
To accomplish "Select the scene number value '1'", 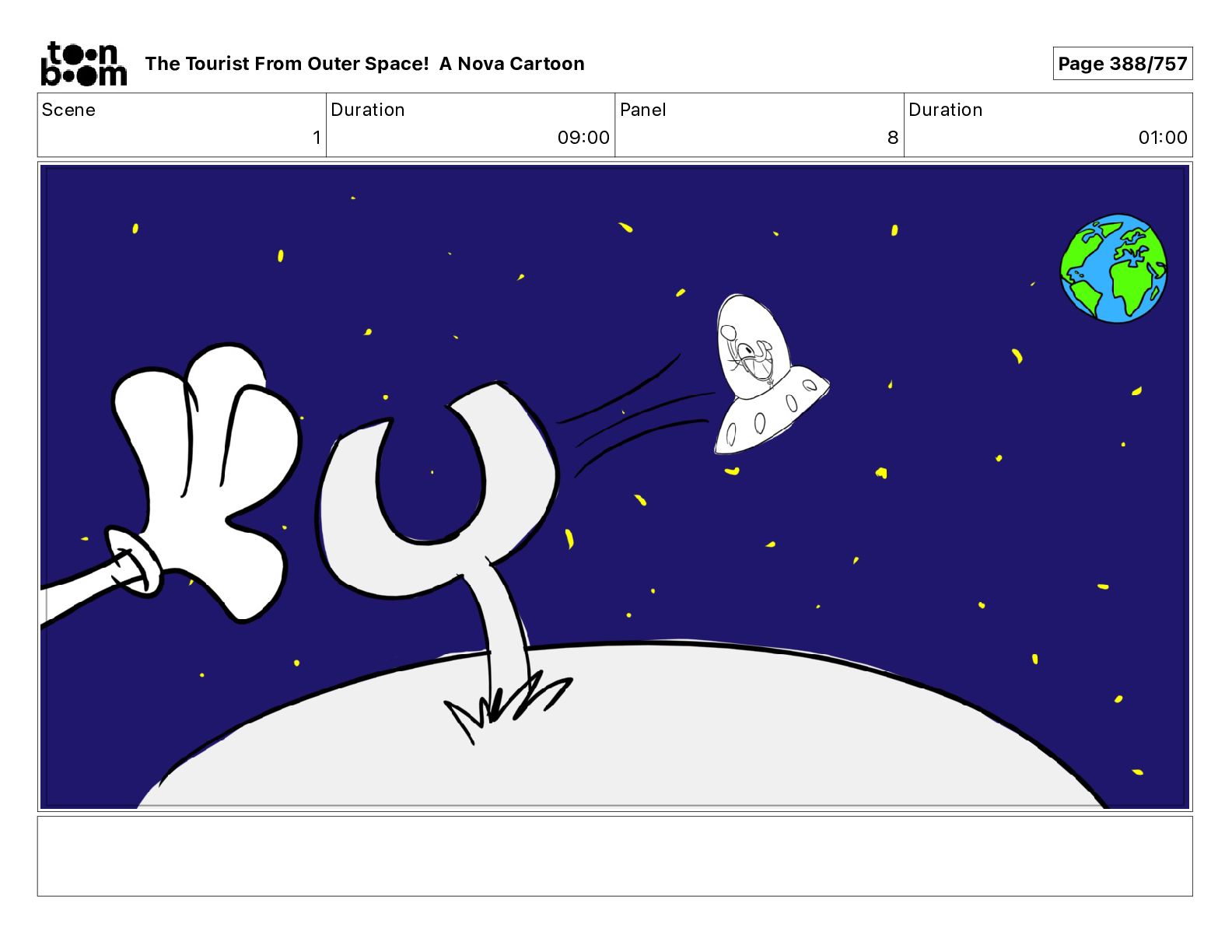I will [317, 138].
